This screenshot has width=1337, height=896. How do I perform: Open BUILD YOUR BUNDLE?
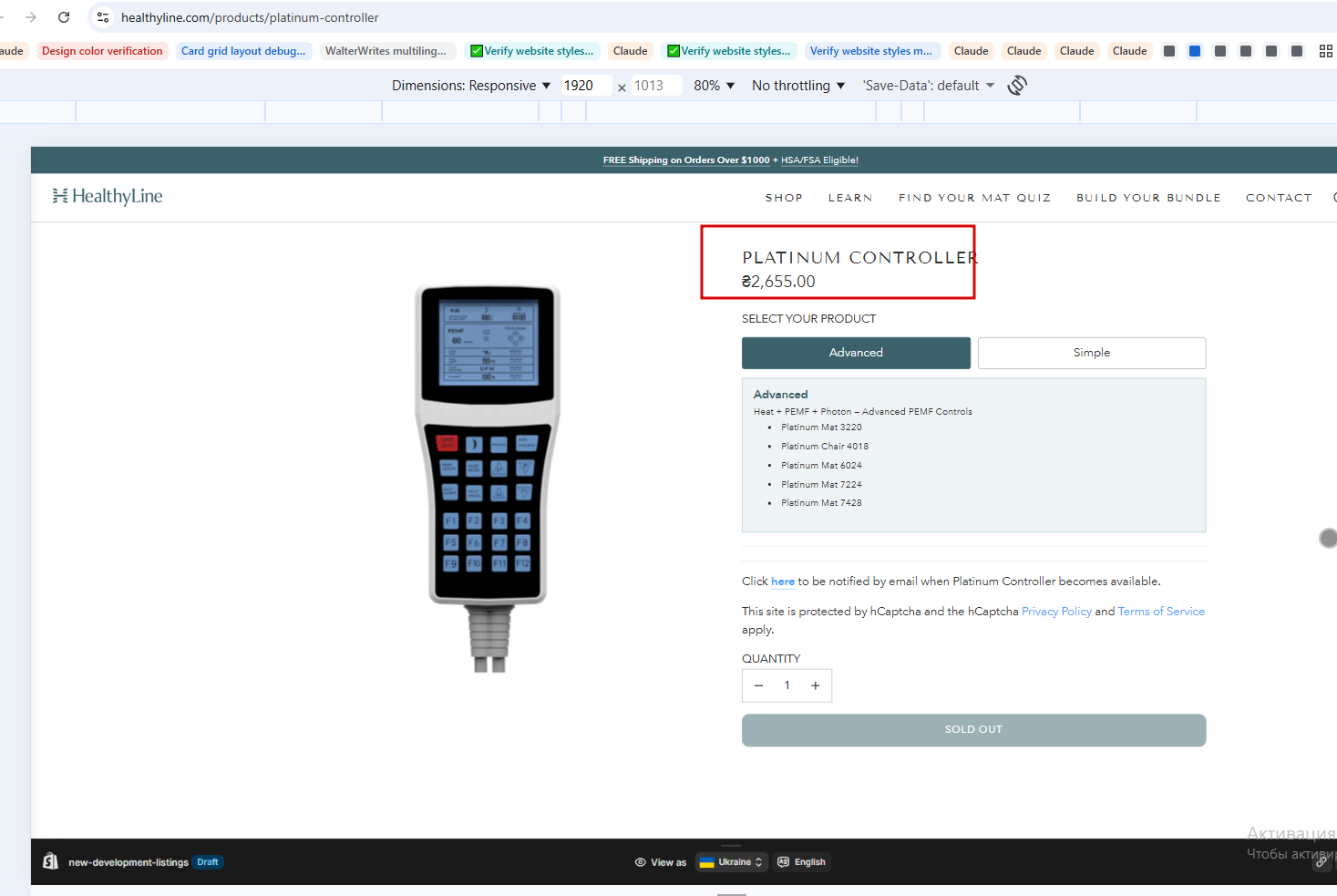point(1148,198)
